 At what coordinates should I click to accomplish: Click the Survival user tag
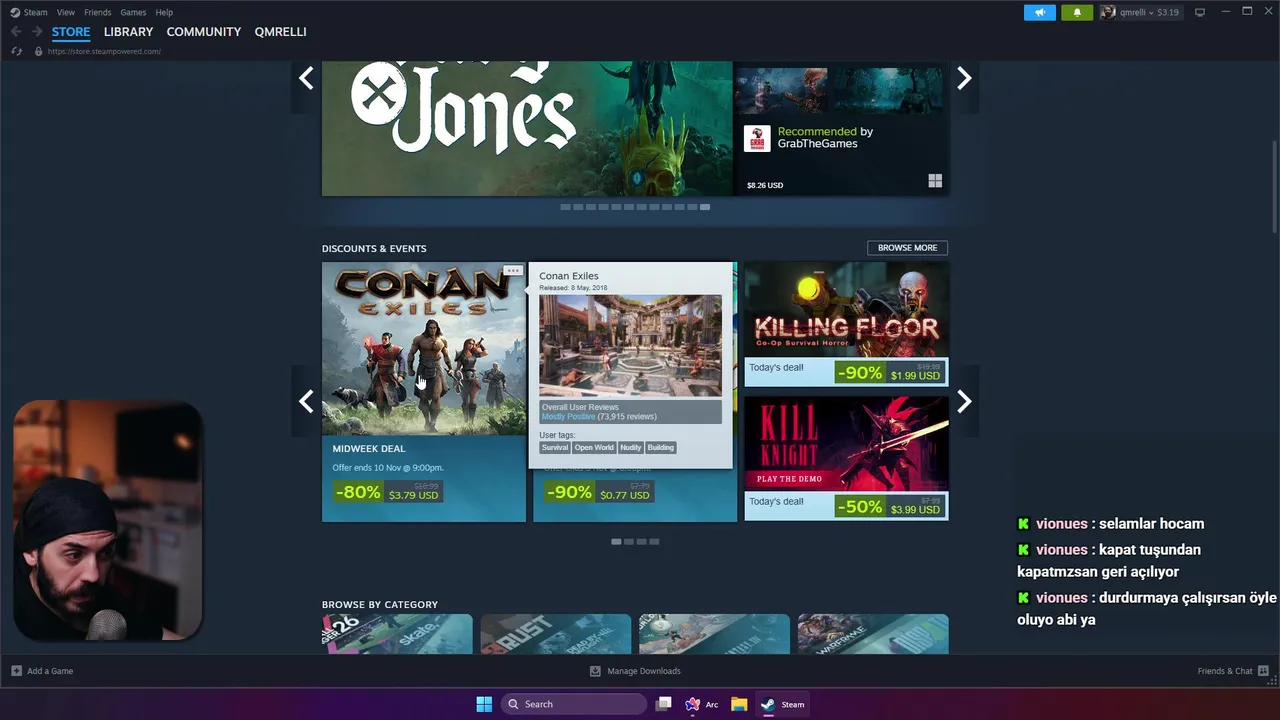(554, 448)
